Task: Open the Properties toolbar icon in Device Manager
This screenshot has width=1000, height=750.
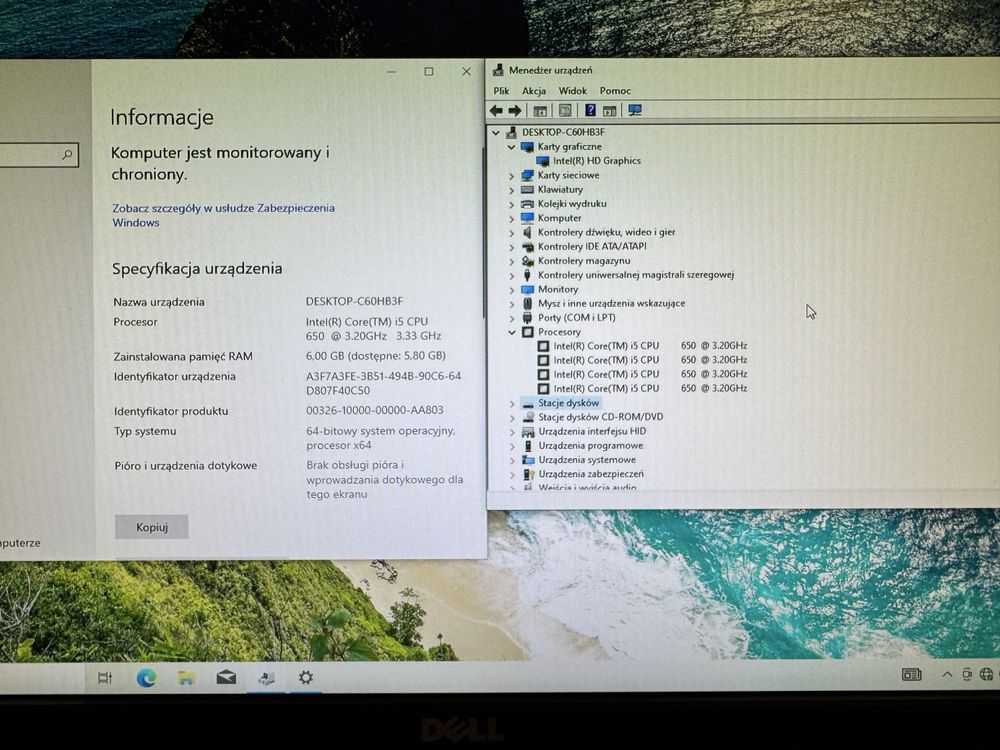Action: pos(565,111)
